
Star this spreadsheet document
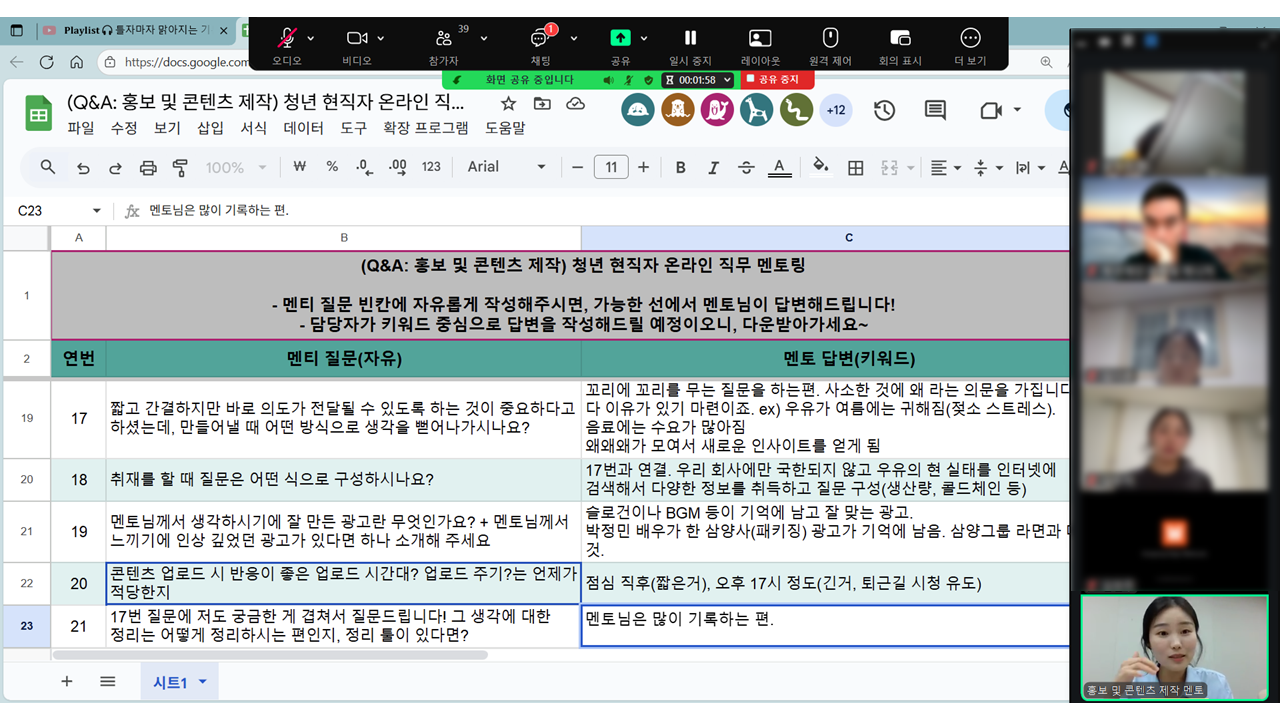[x=508, y=104]
